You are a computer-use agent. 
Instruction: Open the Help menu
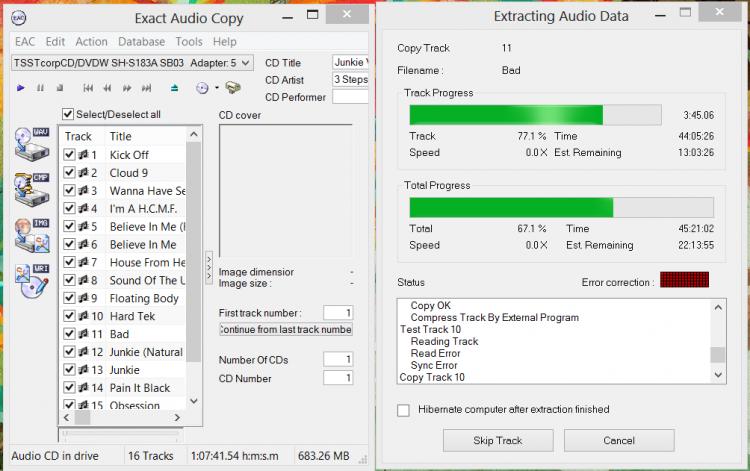pos(225,42)
